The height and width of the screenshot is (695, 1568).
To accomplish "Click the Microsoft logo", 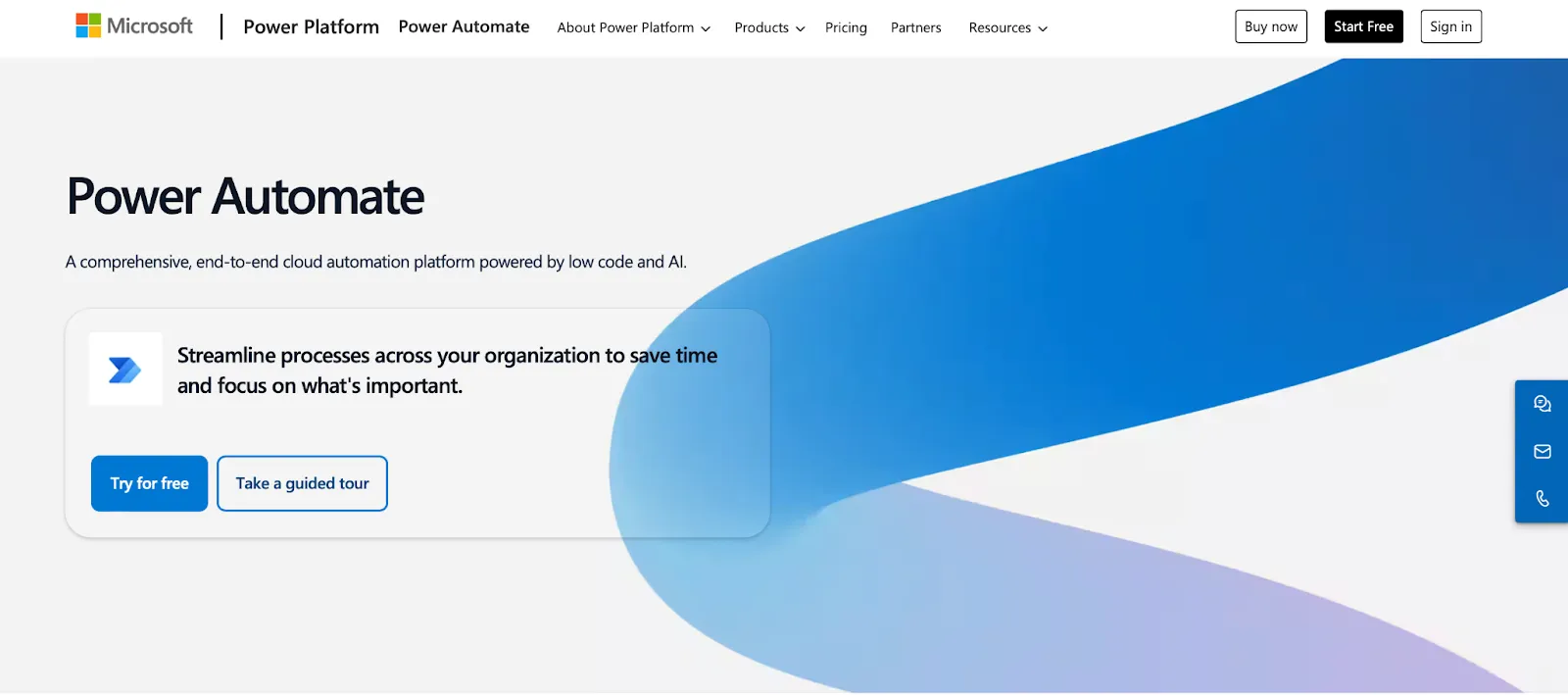I will click(x=134, y=26).
